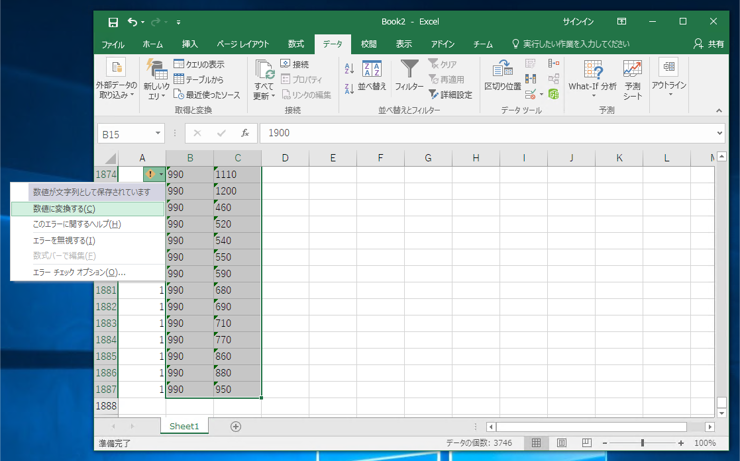Open the name box dropdown arrow
The width and height of the screenshot is (740, 461).
click(x=158, y=133)
